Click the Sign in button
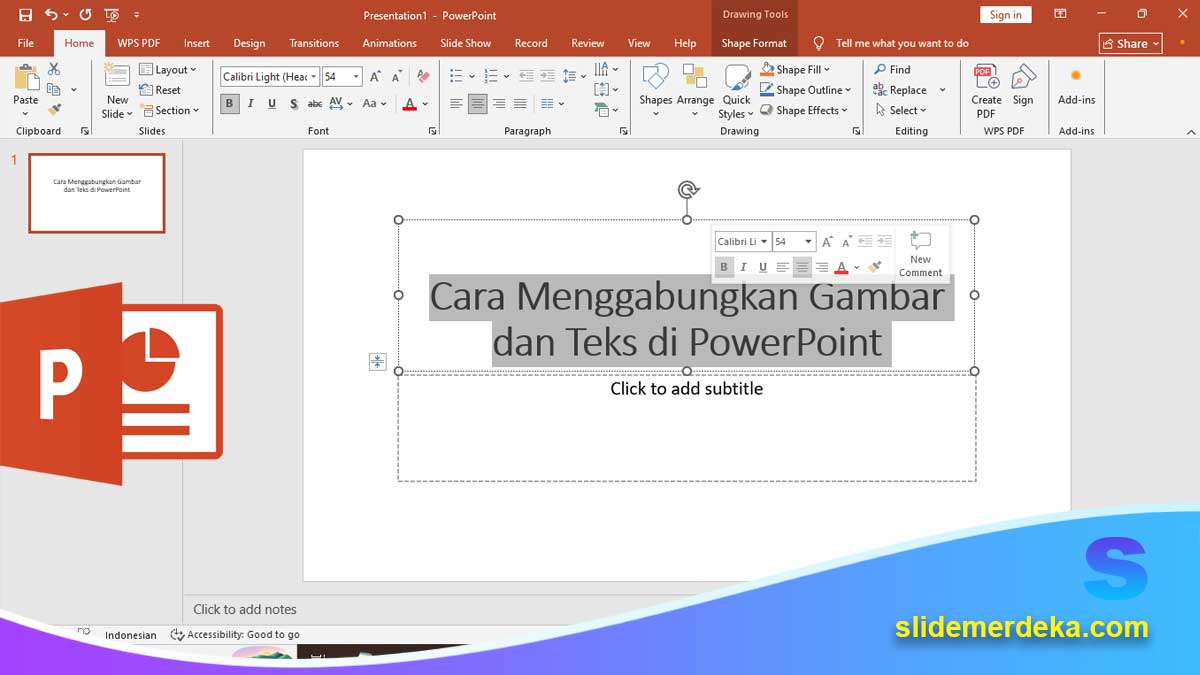 point(1006,14)
